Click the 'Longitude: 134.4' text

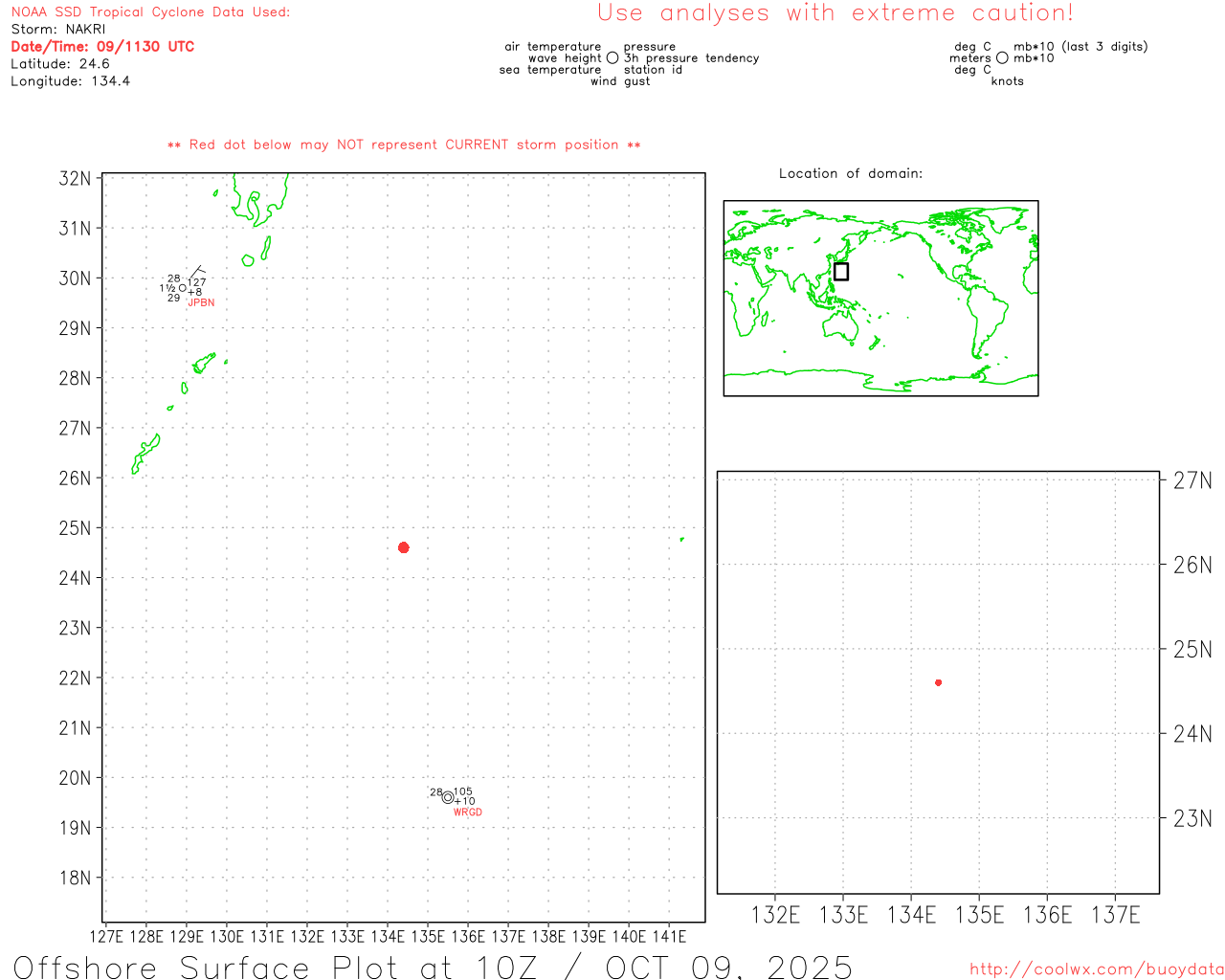pyautogui.click(x=70, y=81)
